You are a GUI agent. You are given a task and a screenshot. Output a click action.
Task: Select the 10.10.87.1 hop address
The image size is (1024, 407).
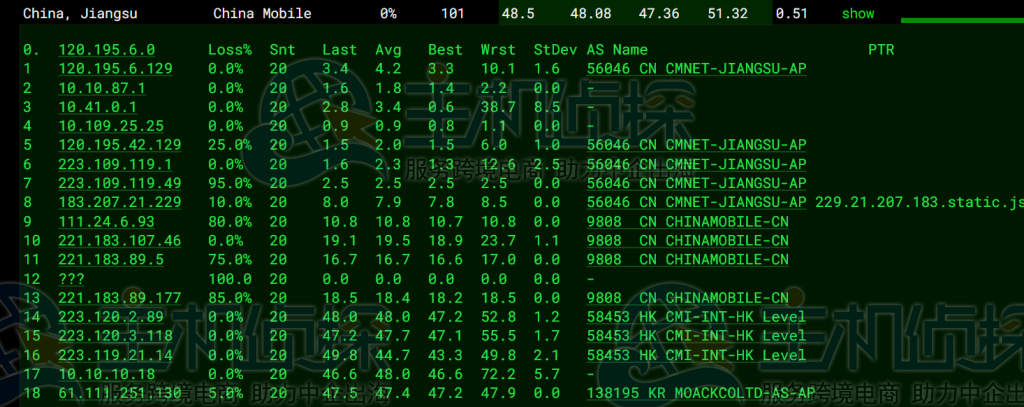[102, 88]
